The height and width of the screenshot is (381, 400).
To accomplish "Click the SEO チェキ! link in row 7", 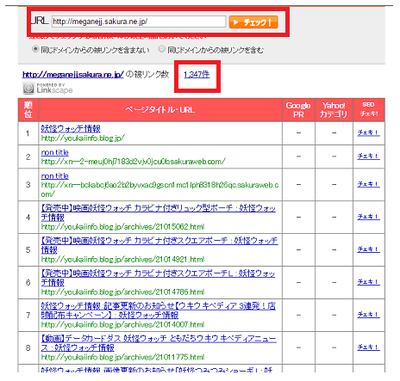I will click(368, 314).
